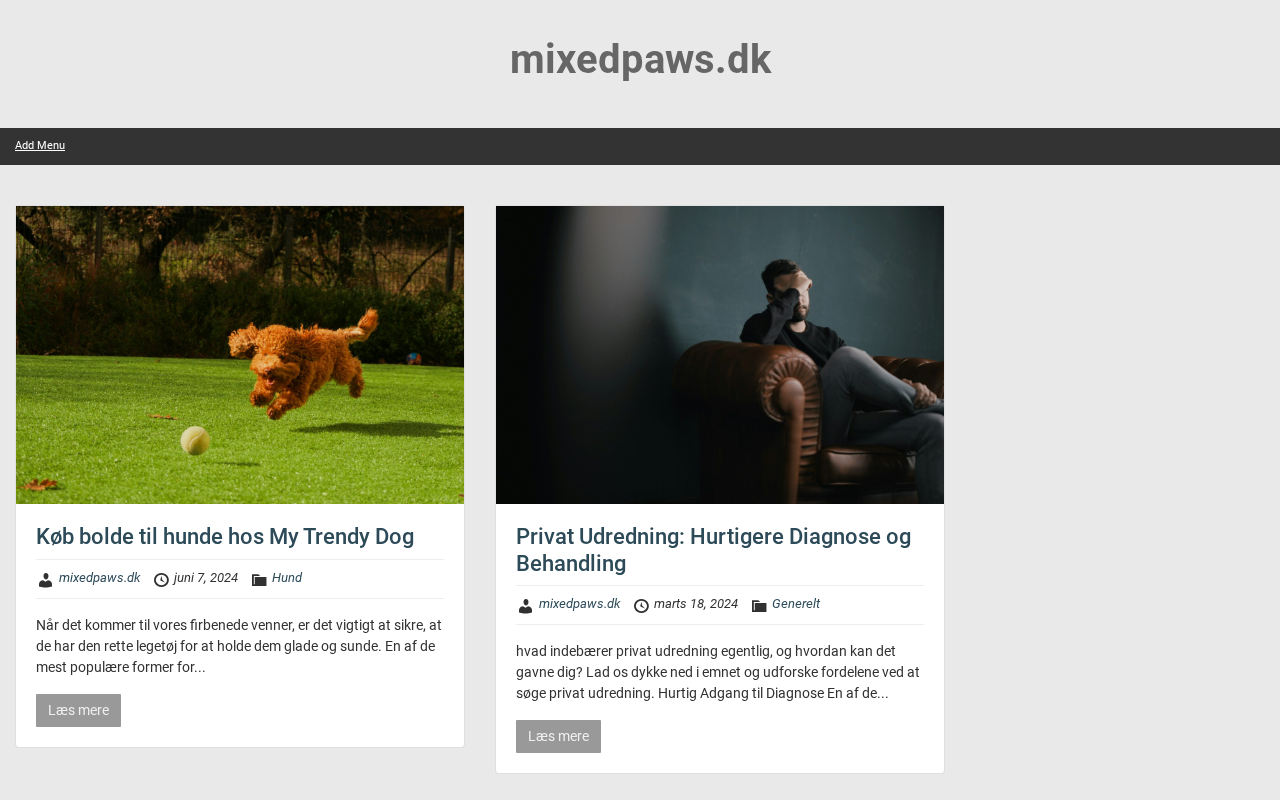Open the running dog photo thumbnail
1280x800 pixels.
point(240,355)
